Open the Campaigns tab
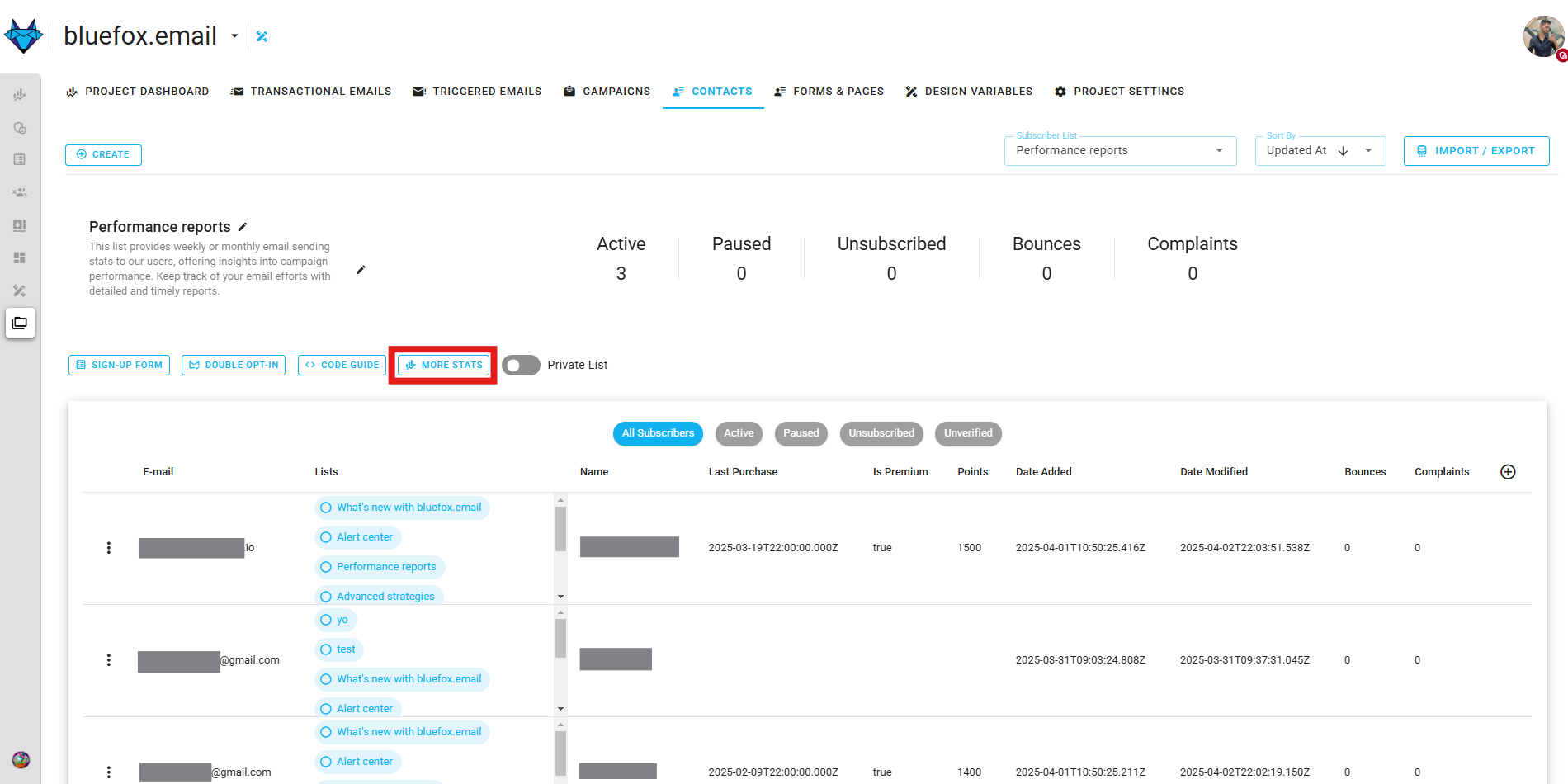Image resolution: width=1568 pixels, height=784 pixels. click(607, 92)
